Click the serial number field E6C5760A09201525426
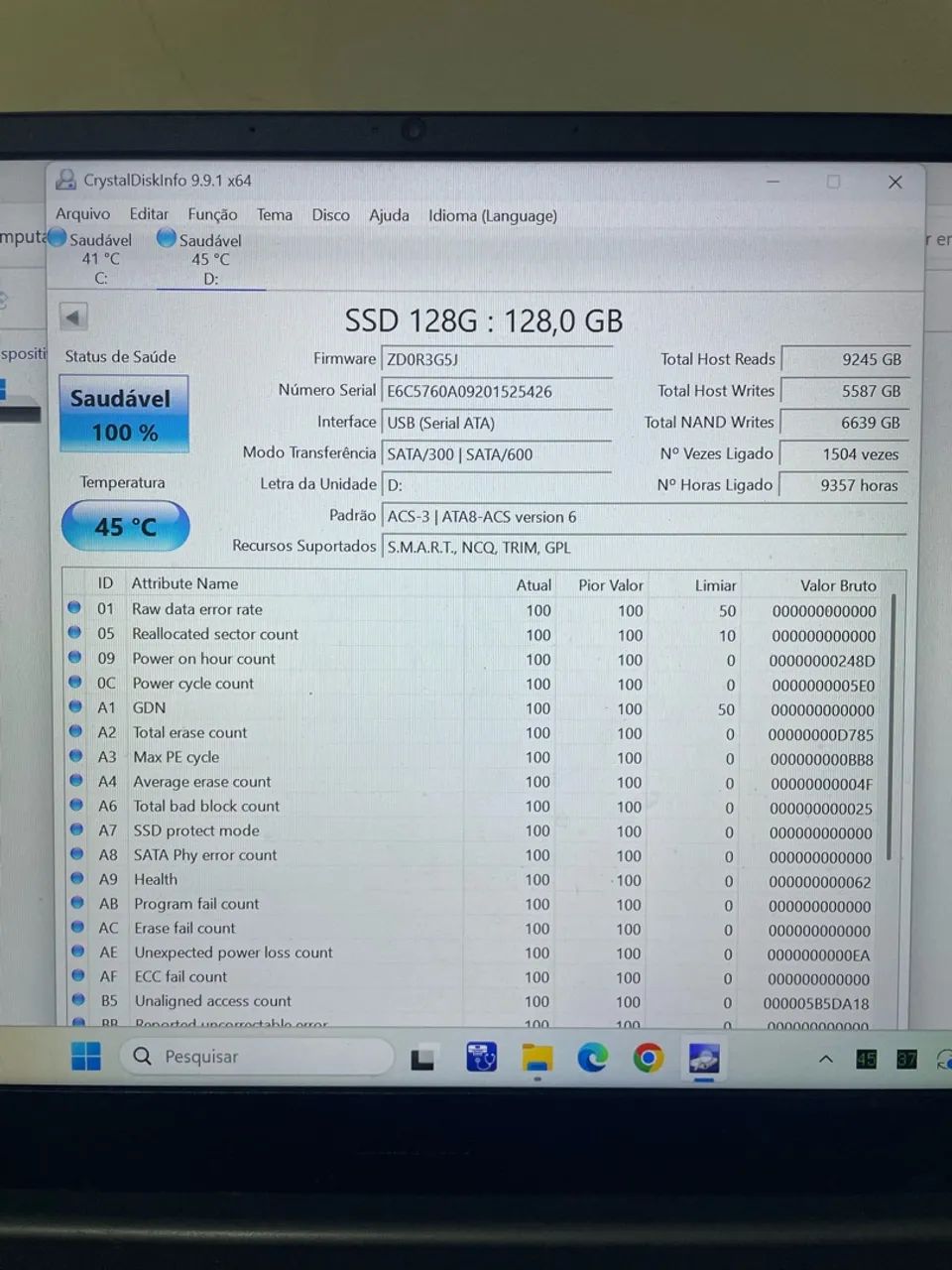The height and width of the screenshot is (1270, 952). (x=497, y=391)
